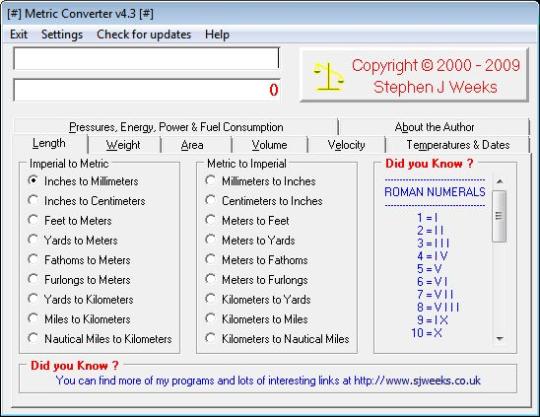The width and height of the screenshot is (540, 417).
Task: Pick Meters to Furlongs radio button
Action: (257, 280)
